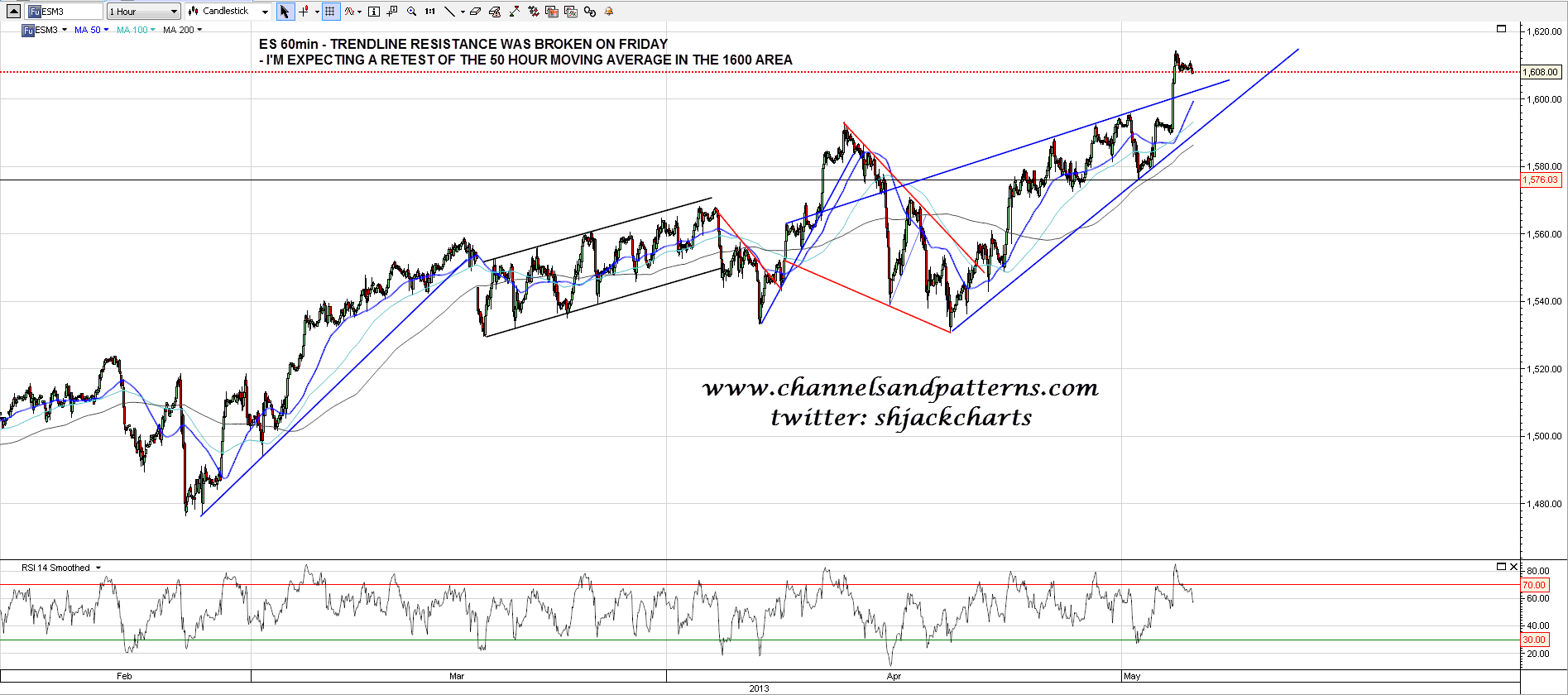Click the alert bell icon
The height and width of the screenshot is (695, 1568).
click(609, 12)
